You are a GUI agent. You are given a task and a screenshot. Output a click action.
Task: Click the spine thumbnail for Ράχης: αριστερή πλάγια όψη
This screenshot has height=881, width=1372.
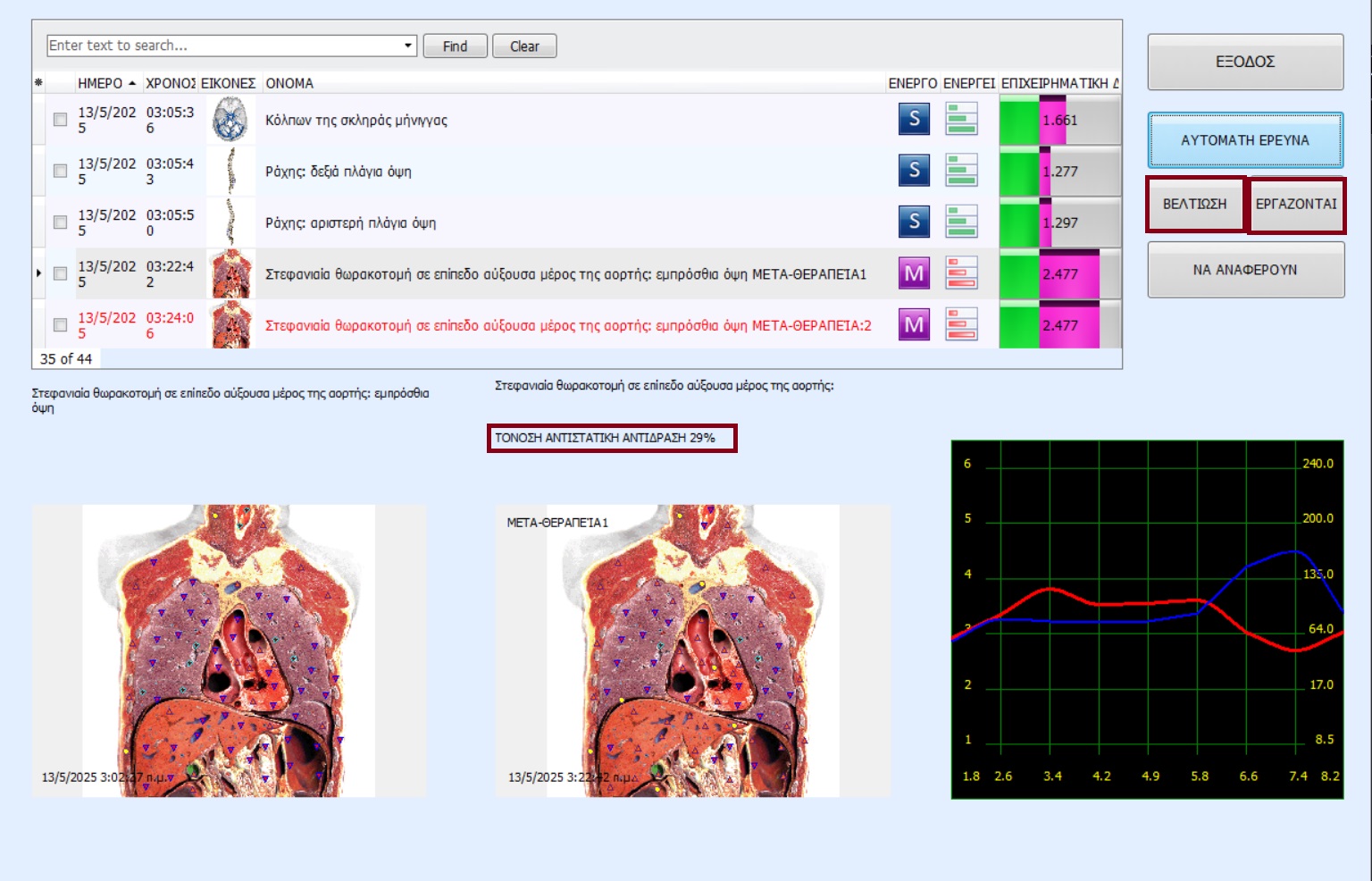231,222
